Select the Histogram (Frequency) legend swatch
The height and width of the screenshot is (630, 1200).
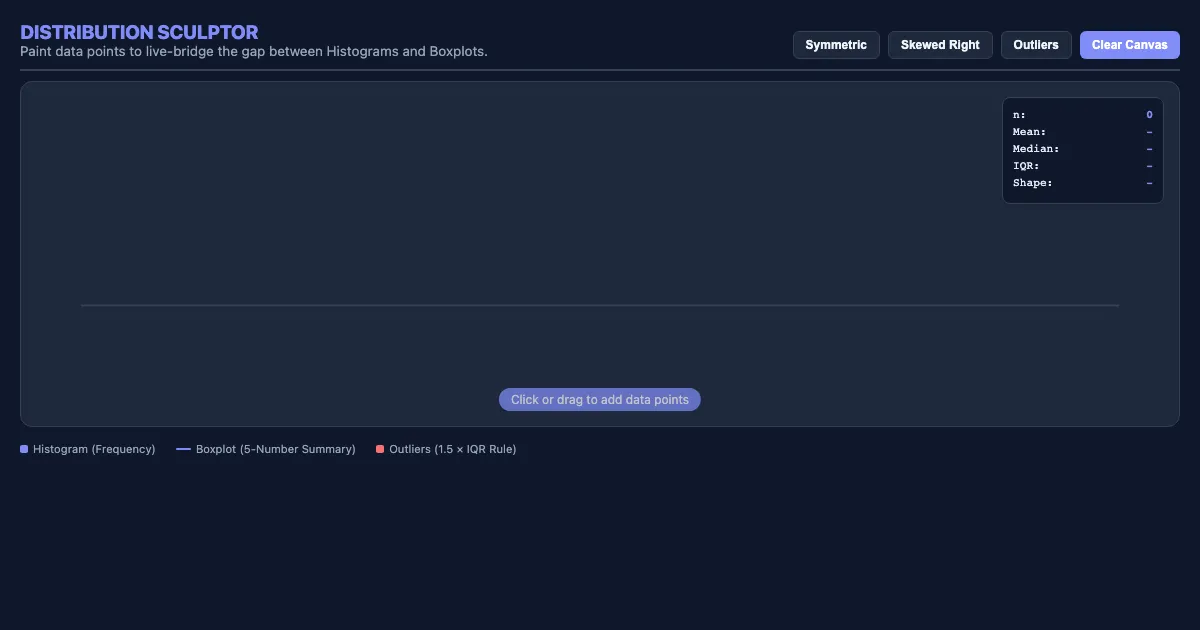point(24,450)
